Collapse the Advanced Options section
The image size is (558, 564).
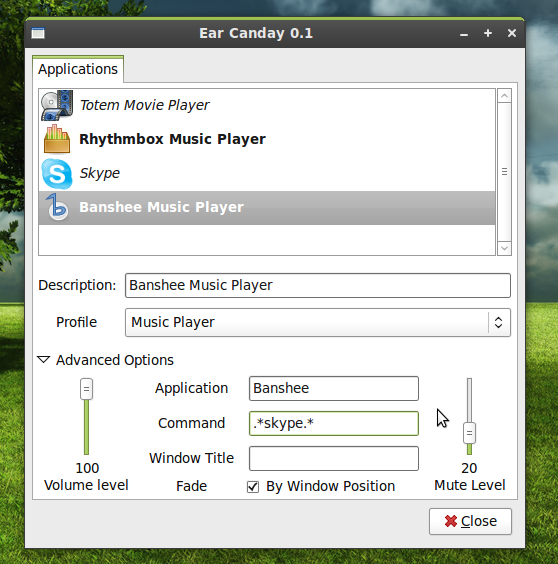coord(44,360)
